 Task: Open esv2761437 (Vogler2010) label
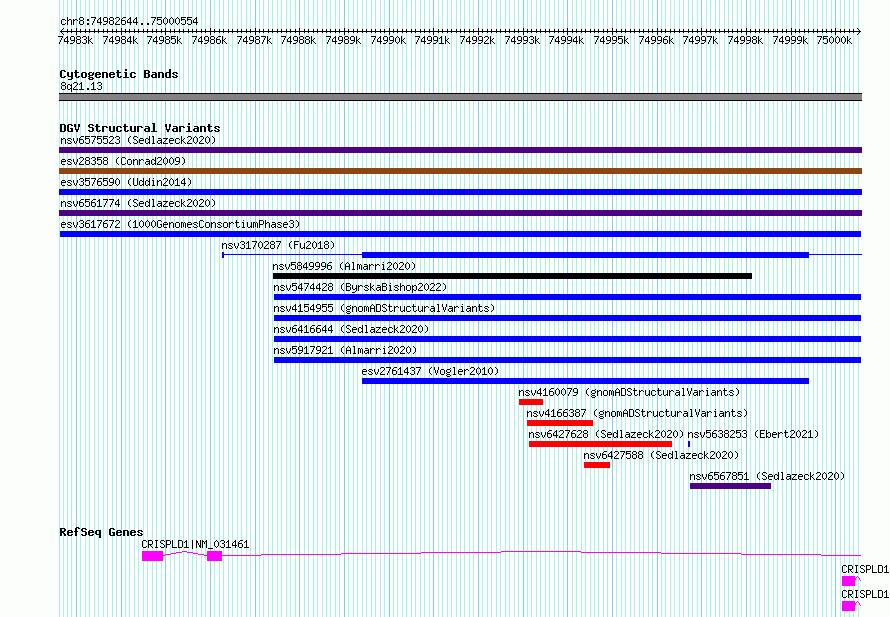(x=430, y=371)
